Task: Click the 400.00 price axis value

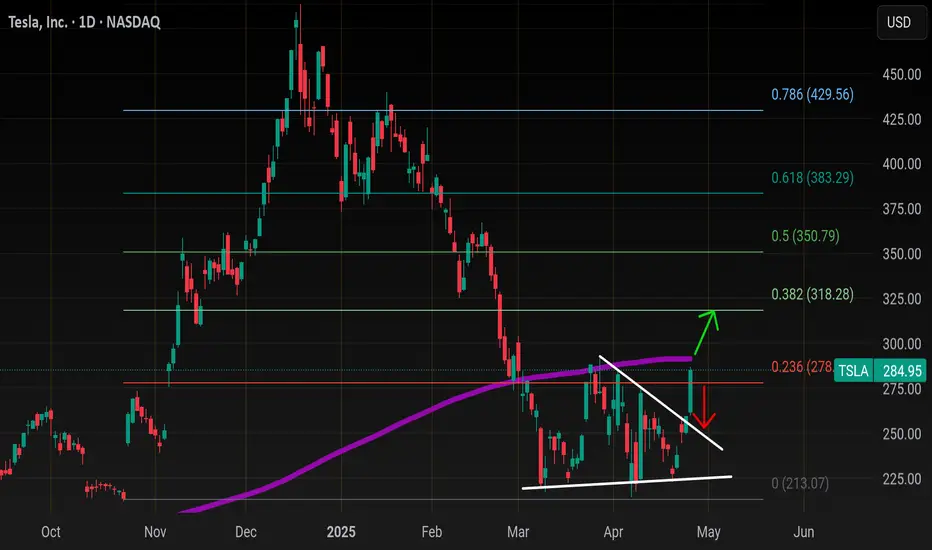Action: (902, 164)
